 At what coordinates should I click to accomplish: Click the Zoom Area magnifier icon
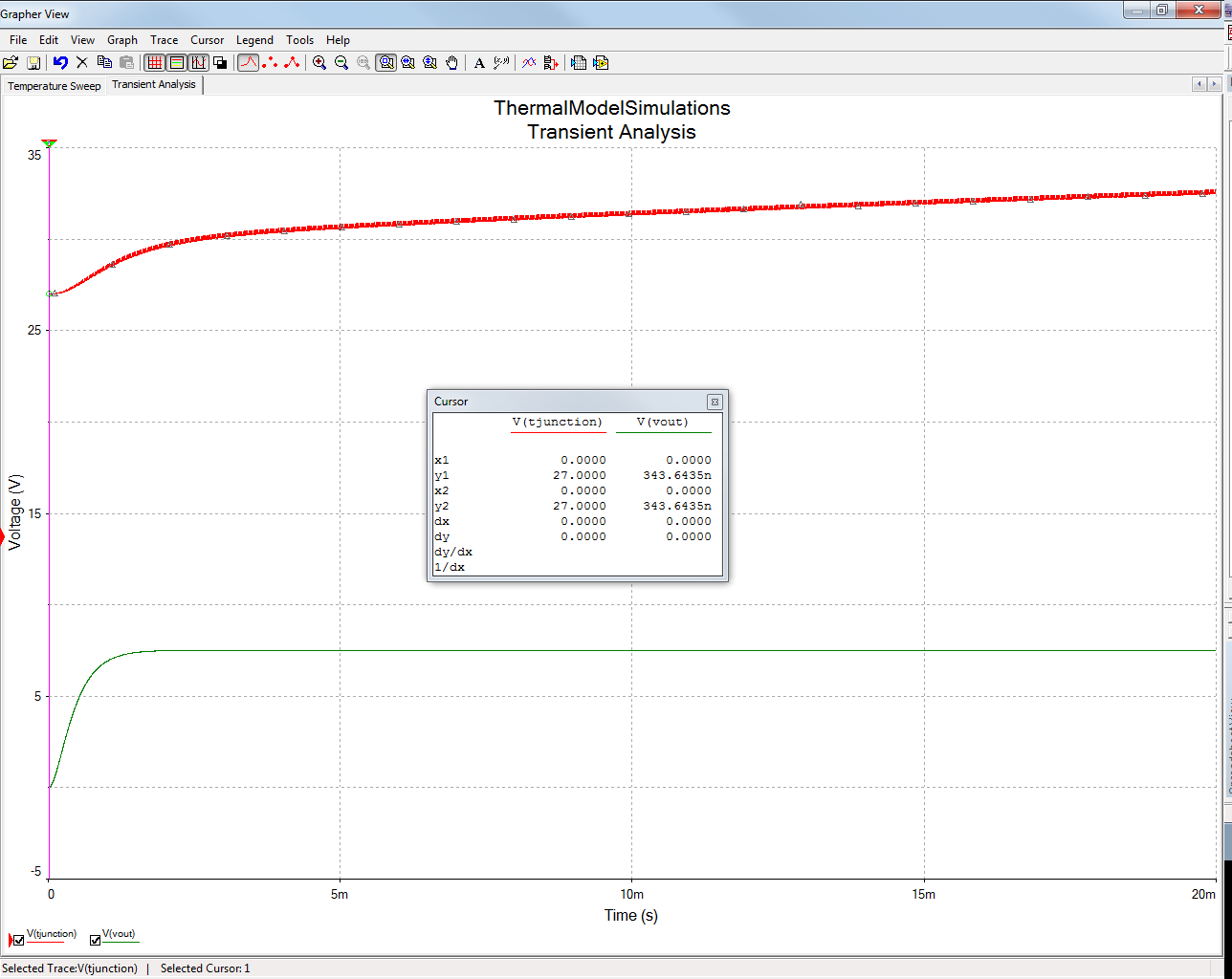(x=386, y=63)
